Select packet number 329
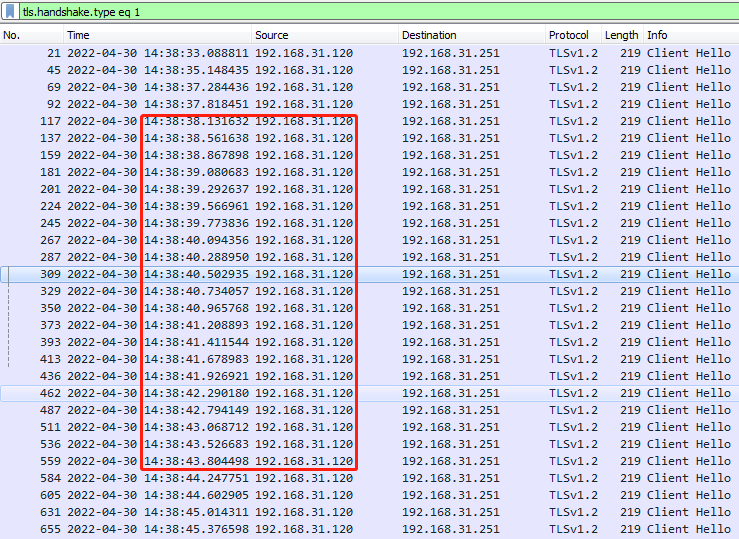The width and height of the screenshot is (739, 539). [x=370, y=291]
